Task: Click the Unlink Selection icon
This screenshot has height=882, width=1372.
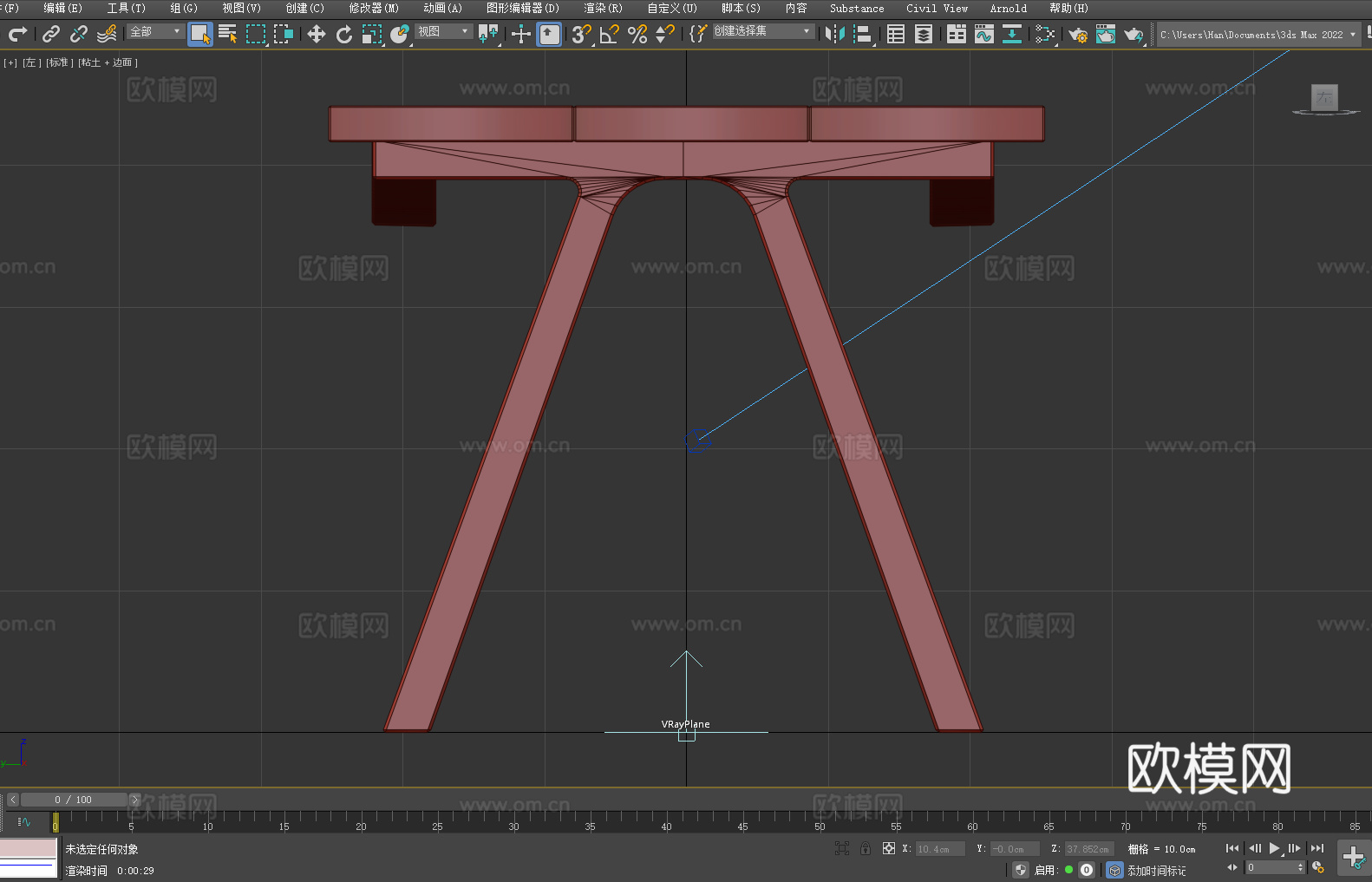Action: pyautogui.click(x=79, y=34)
